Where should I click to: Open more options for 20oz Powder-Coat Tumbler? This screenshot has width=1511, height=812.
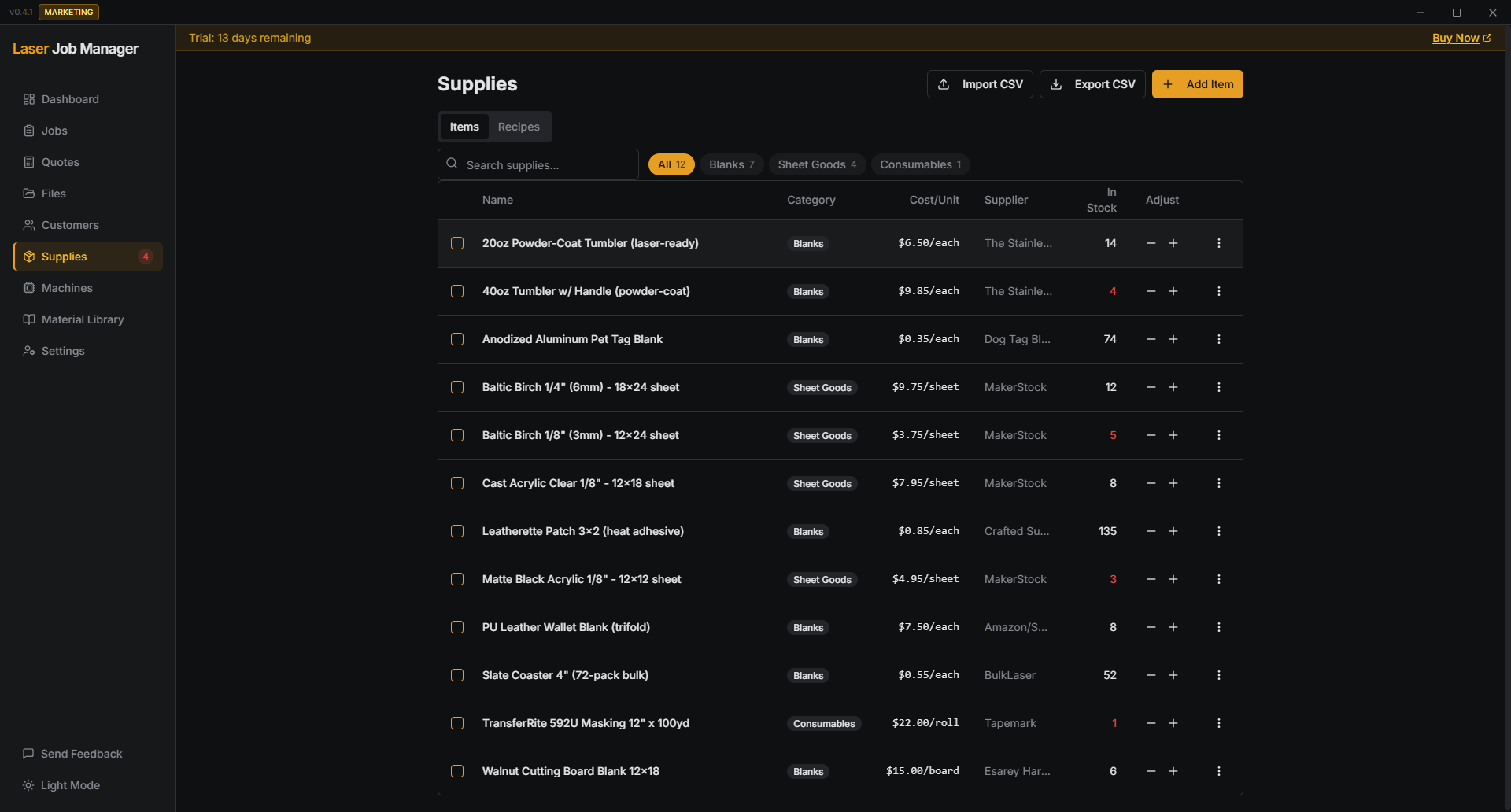[x=1219, y=243]
